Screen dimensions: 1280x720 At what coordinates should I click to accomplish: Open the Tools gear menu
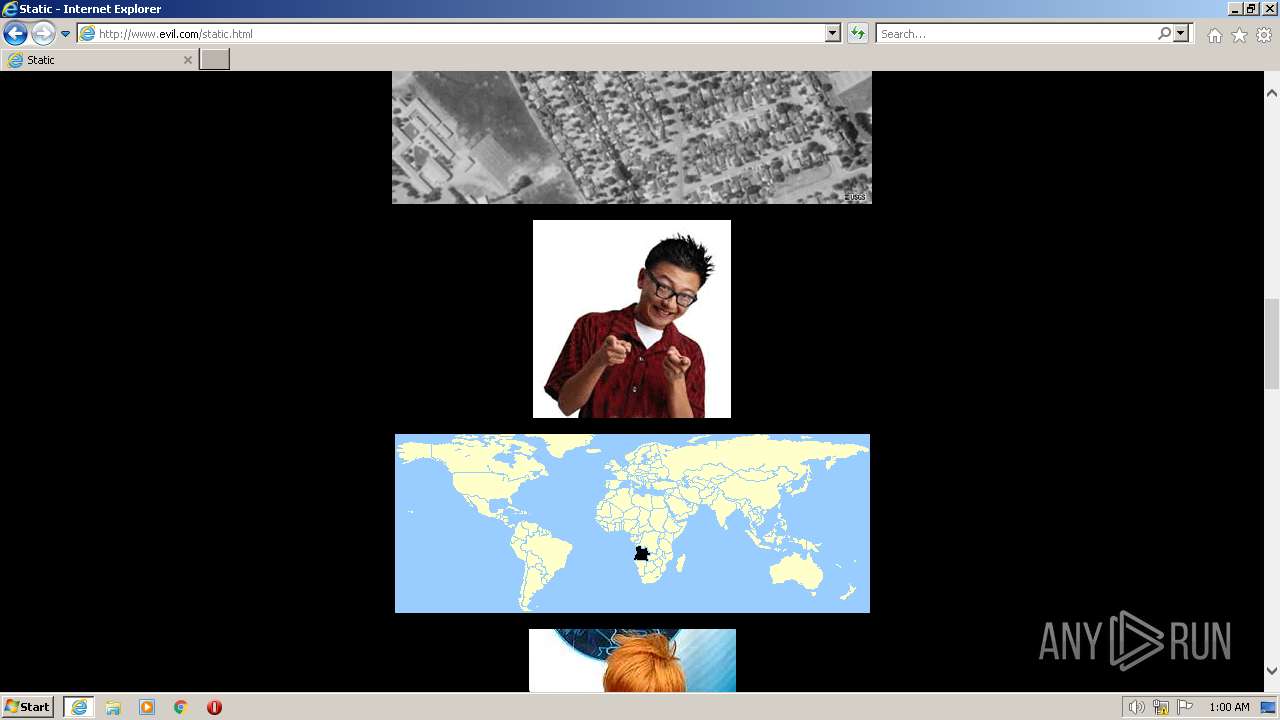(x=1264, y=35)
